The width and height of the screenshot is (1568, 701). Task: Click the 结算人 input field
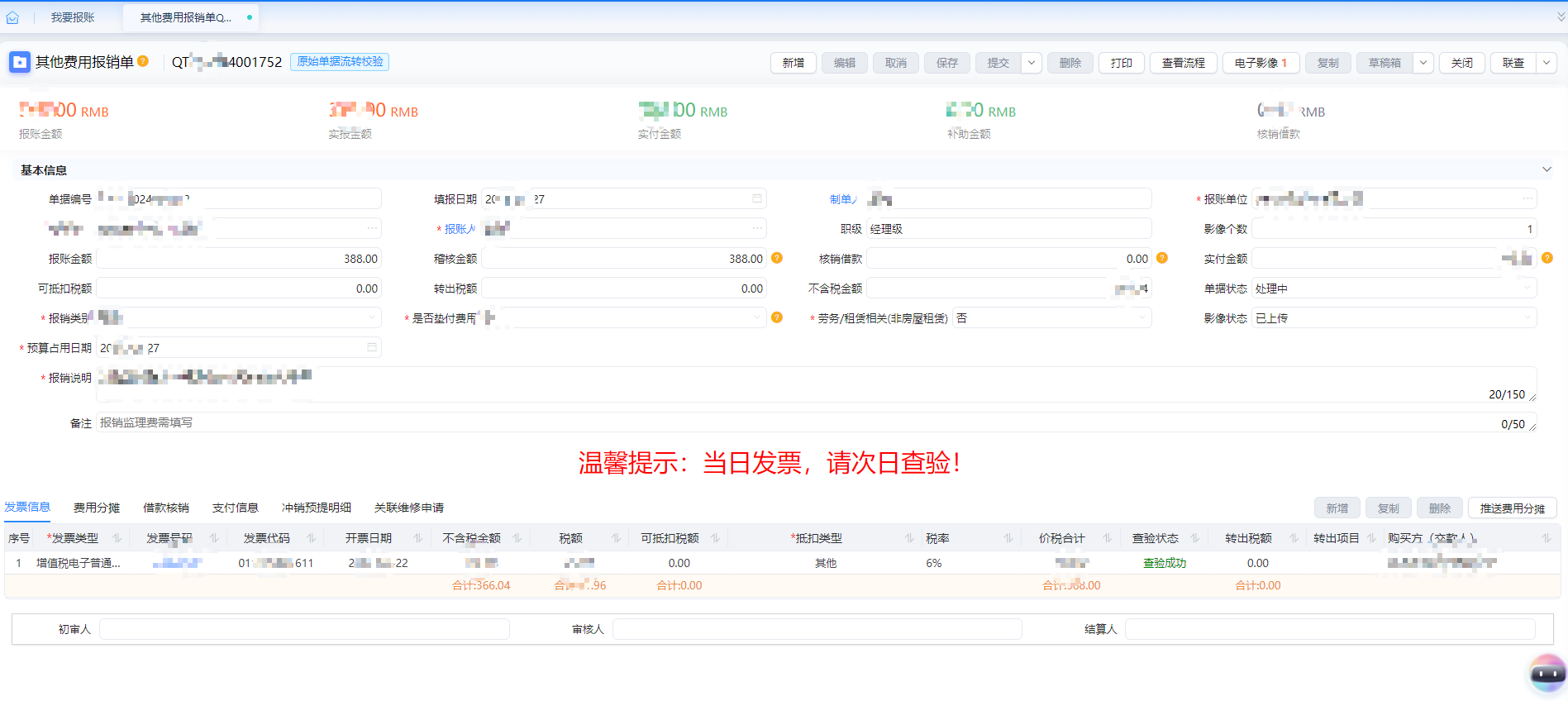click(1330, 629)
